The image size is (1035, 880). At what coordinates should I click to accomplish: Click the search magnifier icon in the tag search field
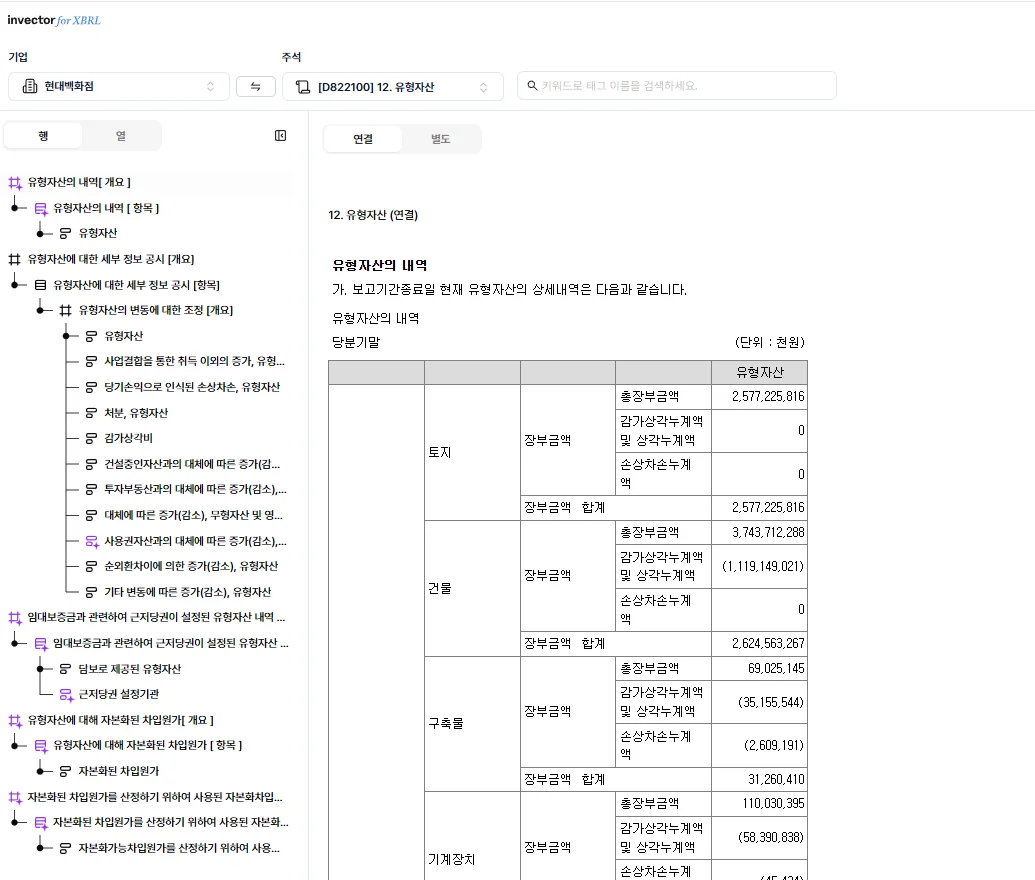point(531,85)
